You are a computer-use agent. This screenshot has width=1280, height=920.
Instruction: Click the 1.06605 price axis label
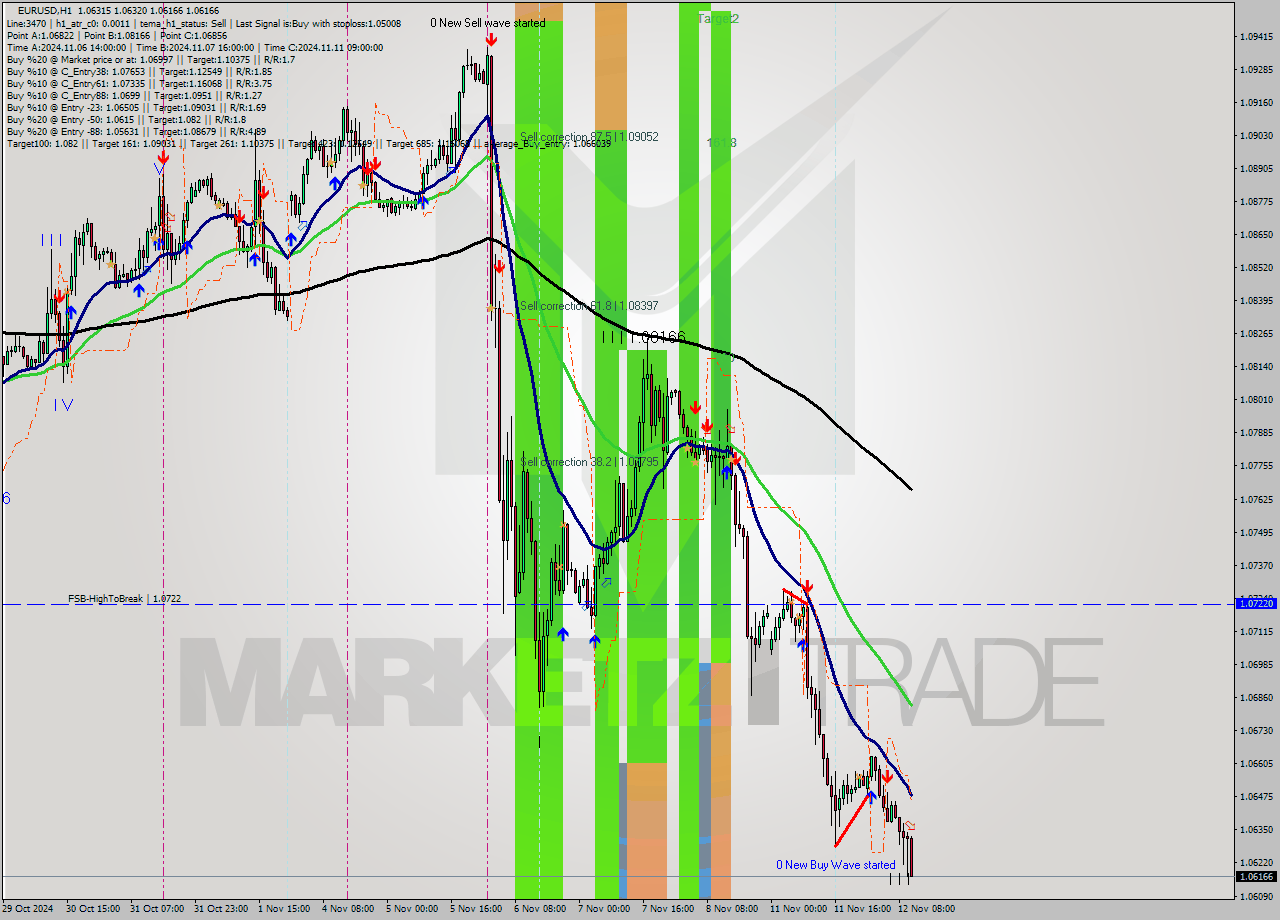pyautogui.click(x=1256, y=763)
